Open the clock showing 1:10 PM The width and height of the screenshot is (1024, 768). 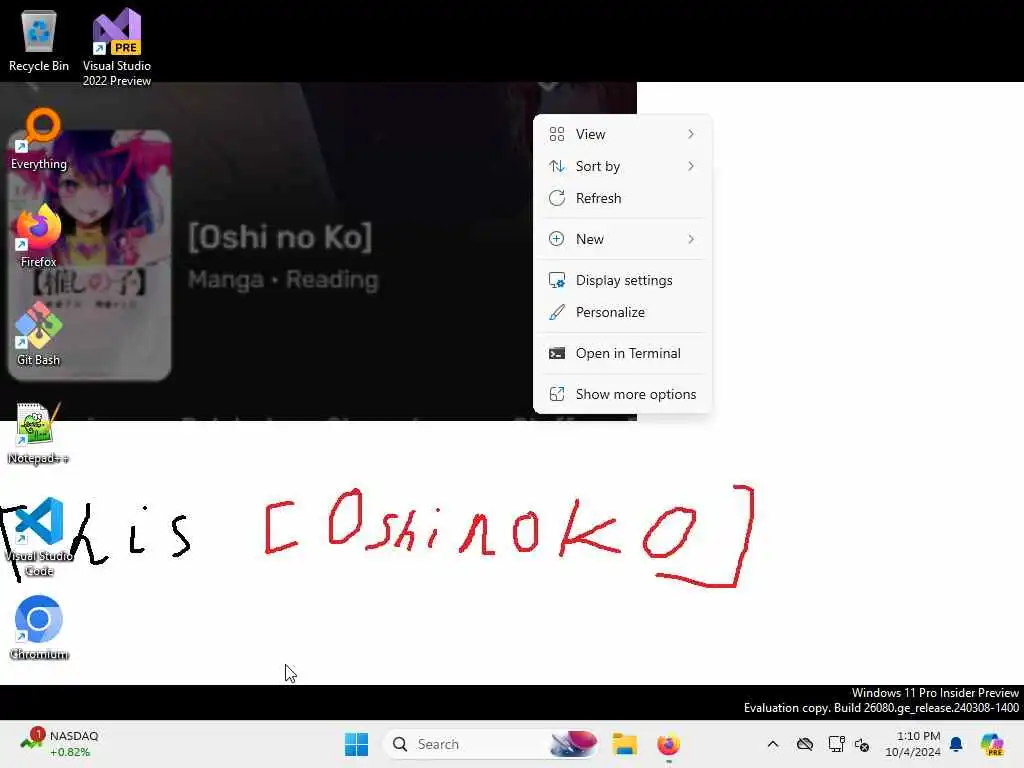point(912,744)
